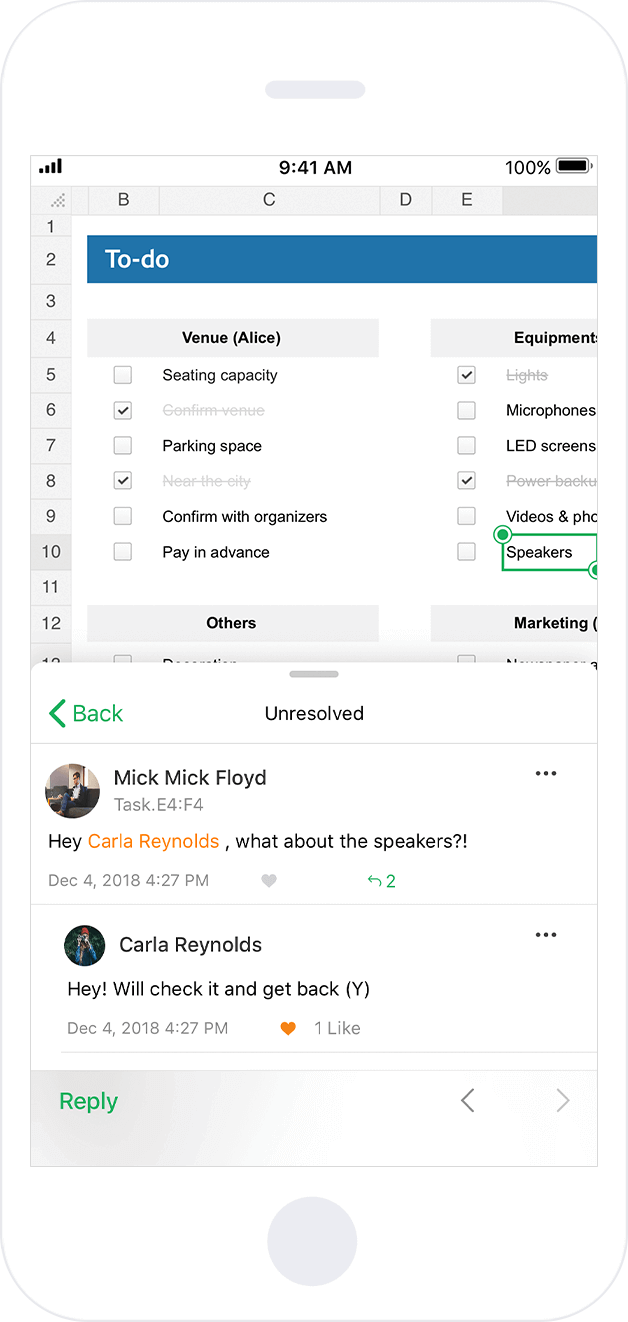Tap the three-dot menu on Mick Floyd's comment
This screenshot has width=628, height=1322.
click(x=545, y=773)
